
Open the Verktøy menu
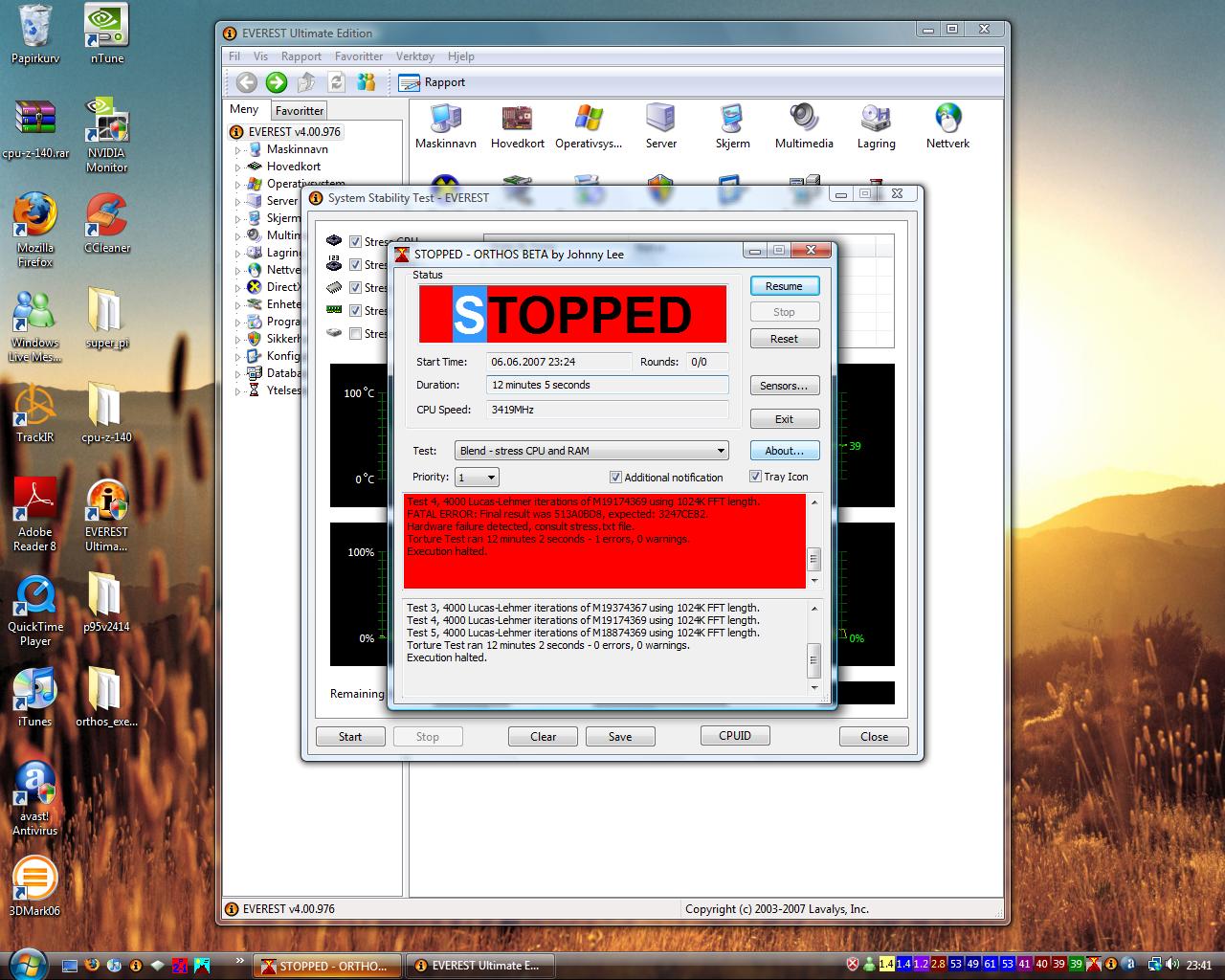415,56
